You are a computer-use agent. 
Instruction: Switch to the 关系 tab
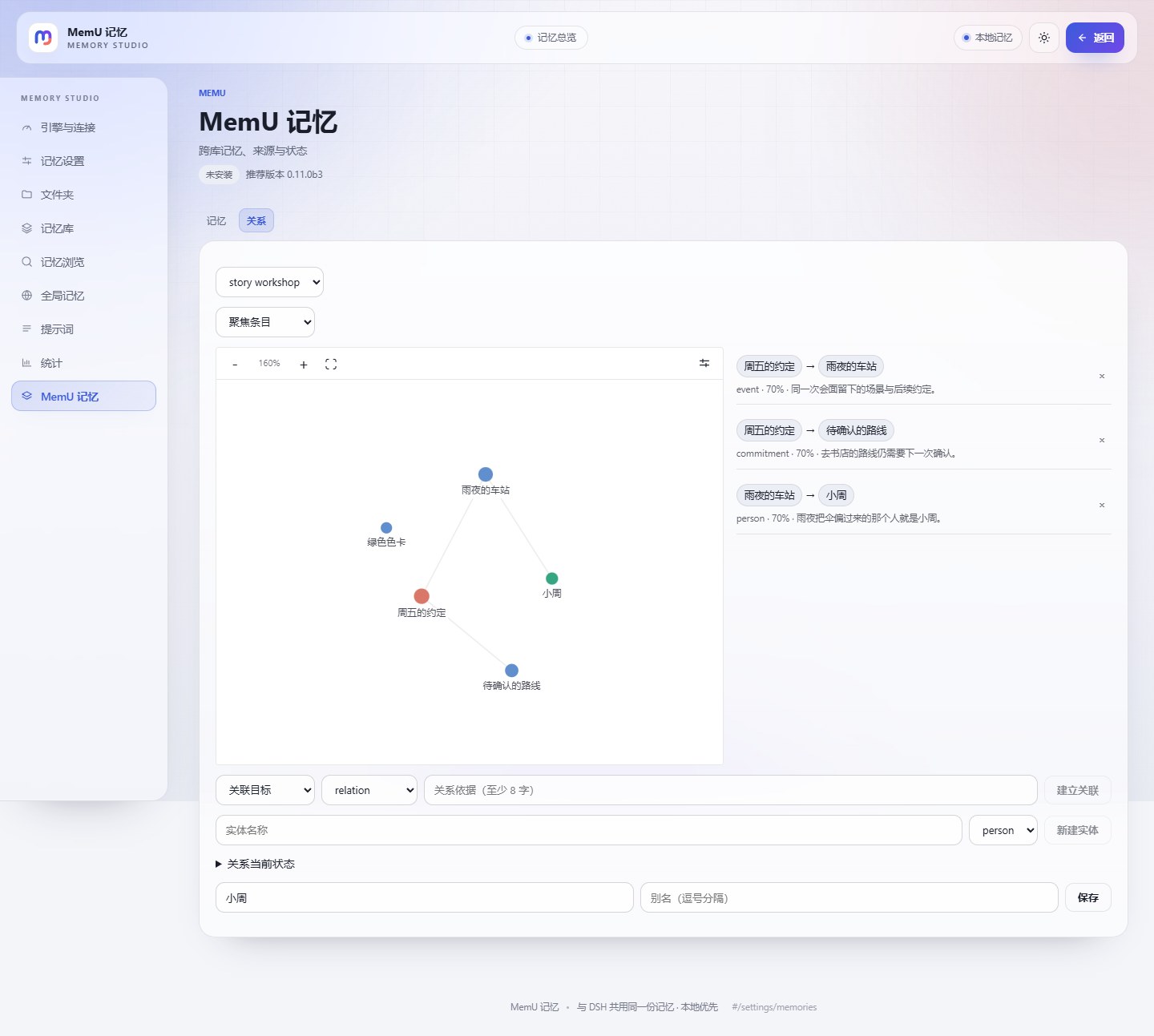(256, 220)
